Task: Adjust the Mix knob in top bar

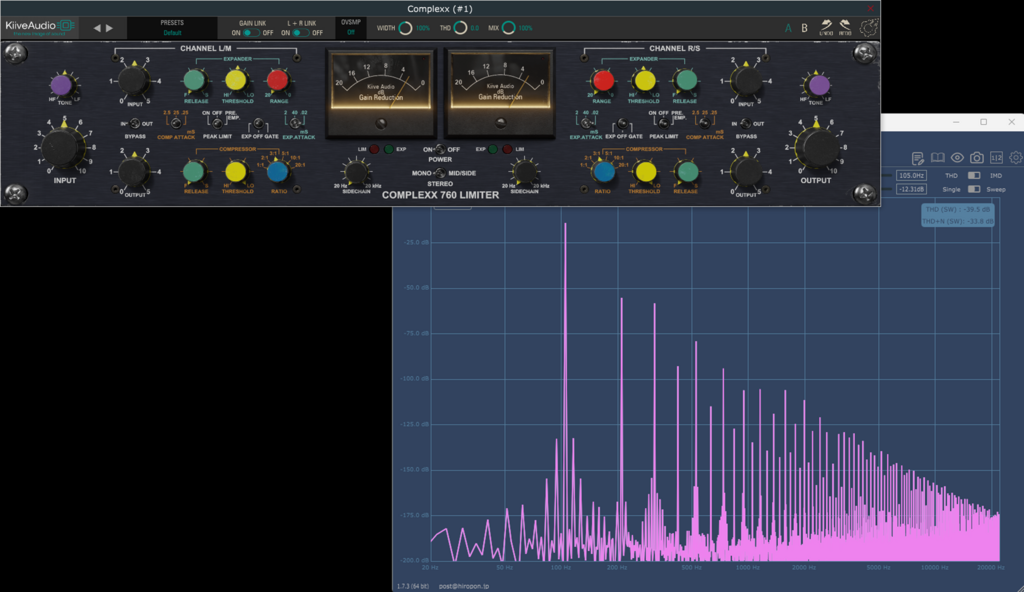Action: click(x=509, y=28)
